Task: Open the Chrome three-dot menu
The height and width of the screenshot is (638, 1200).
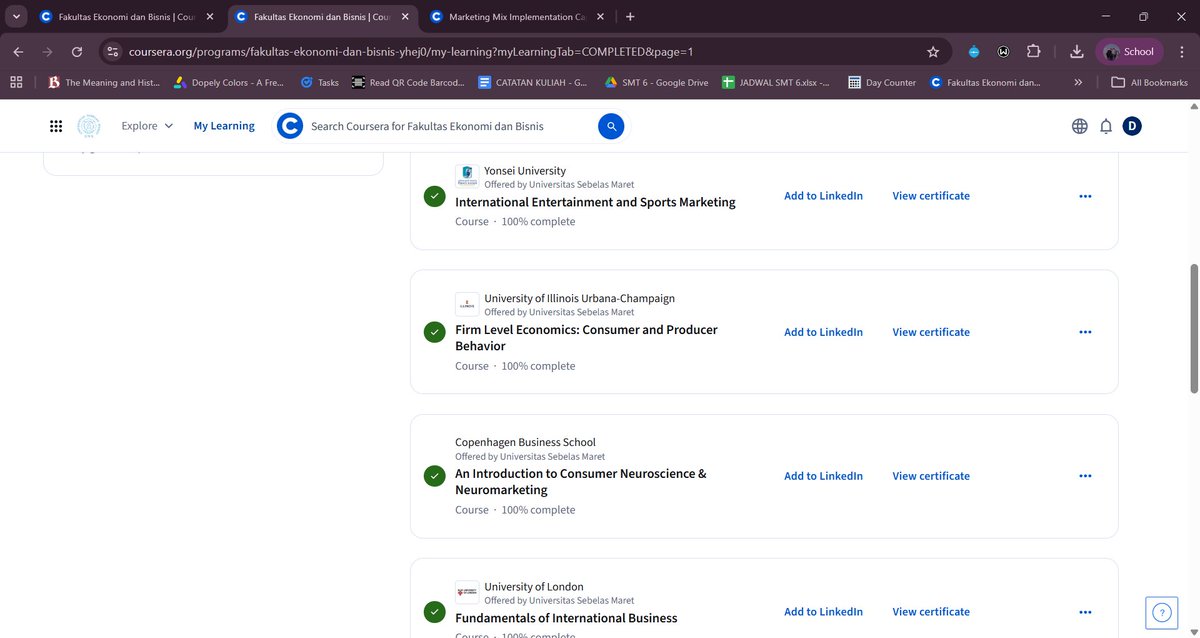Action: [1181, 52]
